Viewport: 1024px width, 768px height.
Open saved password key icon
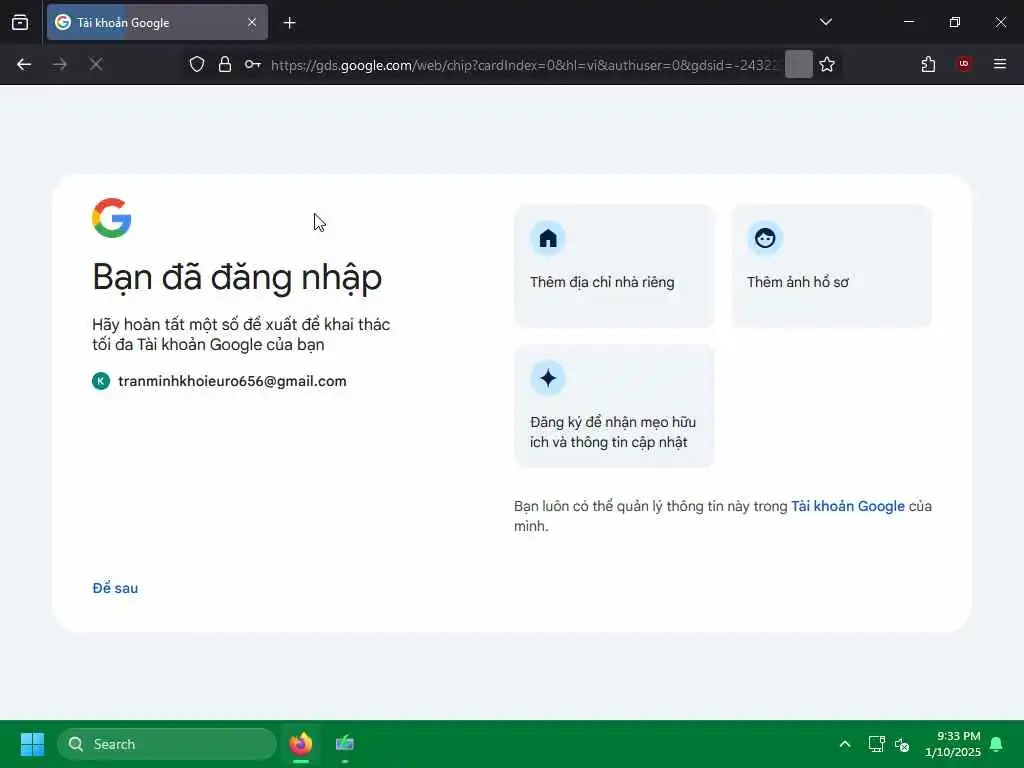(x=253, y=64)
